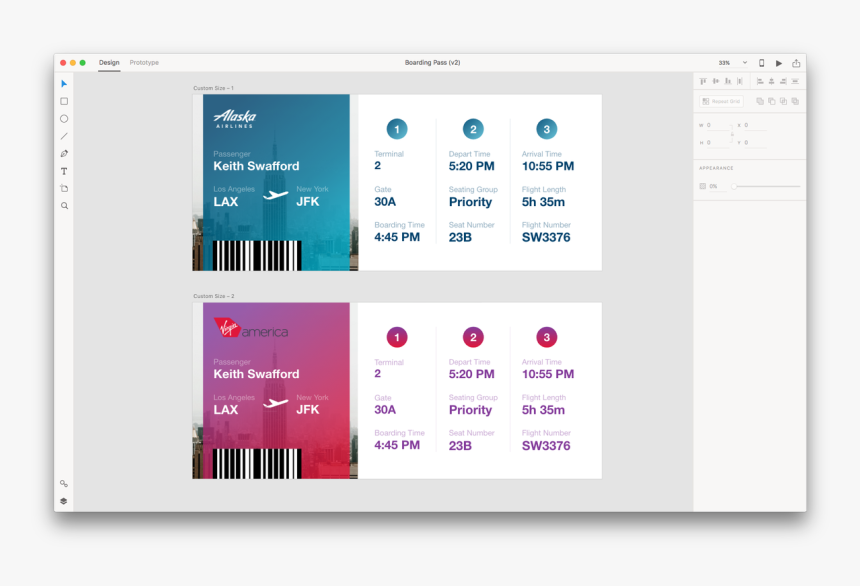
Task: Activate the Text tool
Action: point(64,171)
